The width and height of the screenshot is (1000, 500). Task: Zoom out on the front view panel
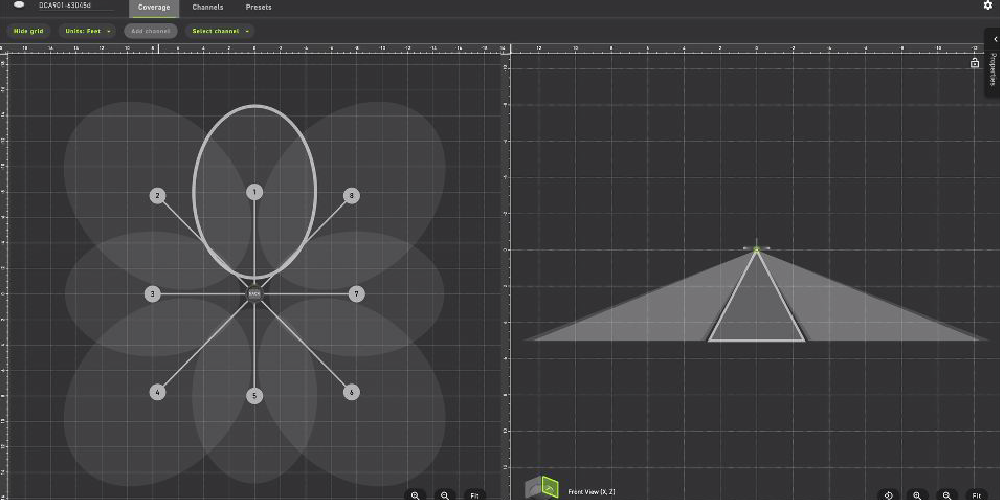[947, 494]
